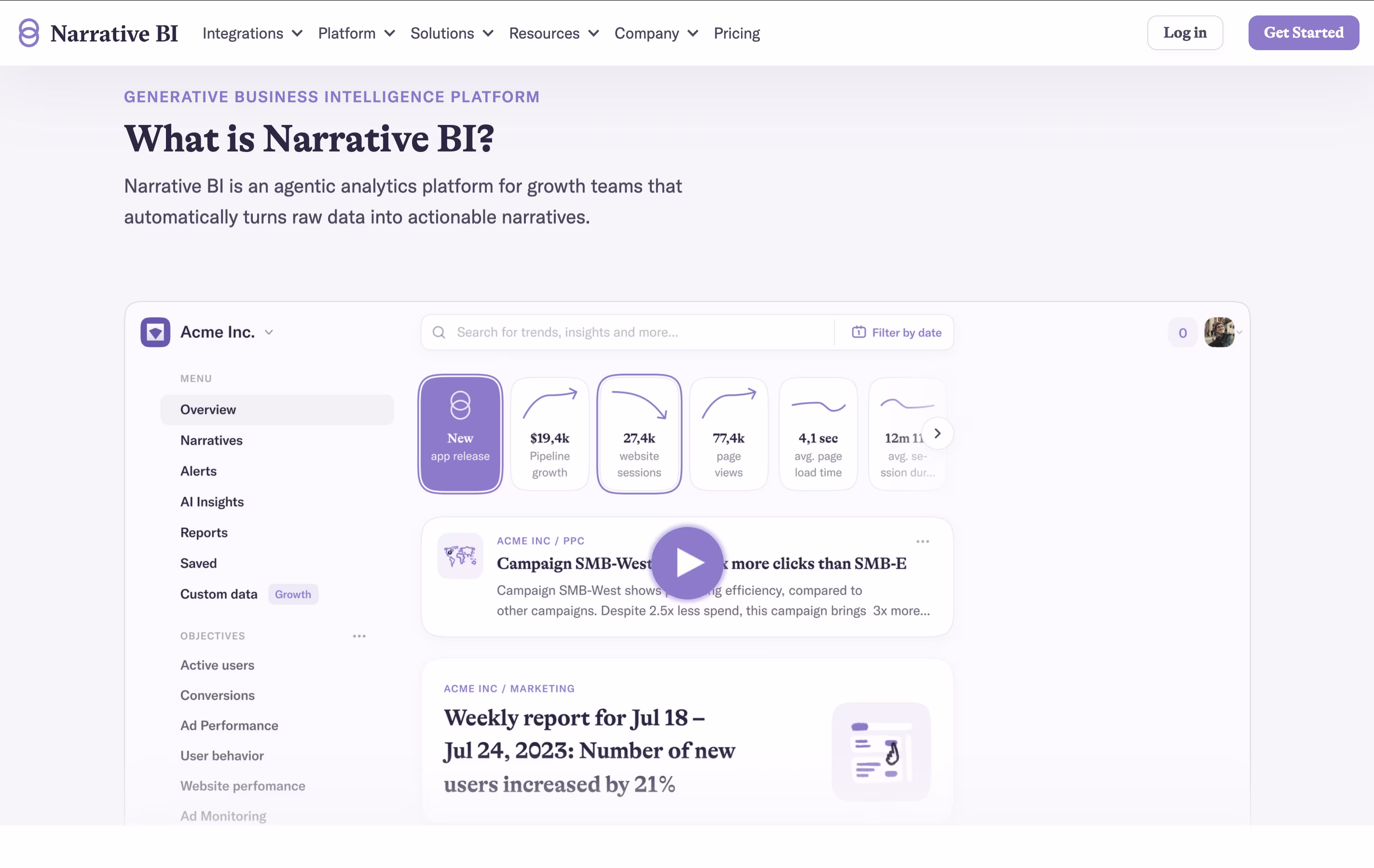
Task: Click the Narrative BI brand name text
Action: click(114, 33)
